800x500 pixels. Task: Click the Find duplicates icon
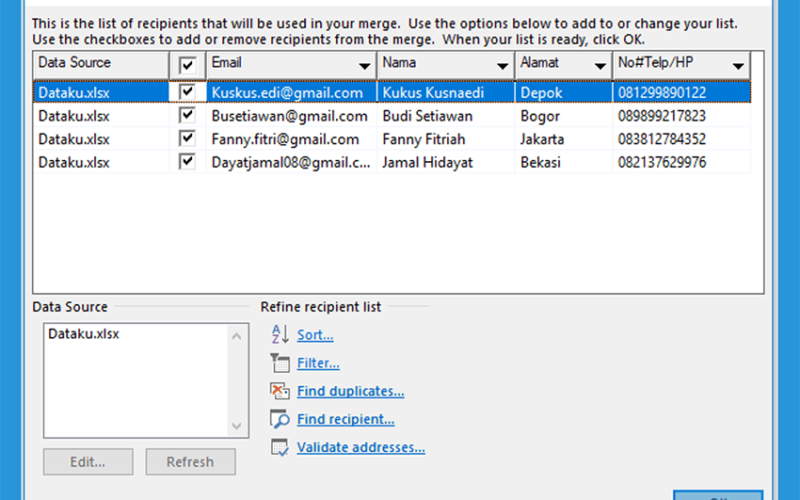pos(280,391)
